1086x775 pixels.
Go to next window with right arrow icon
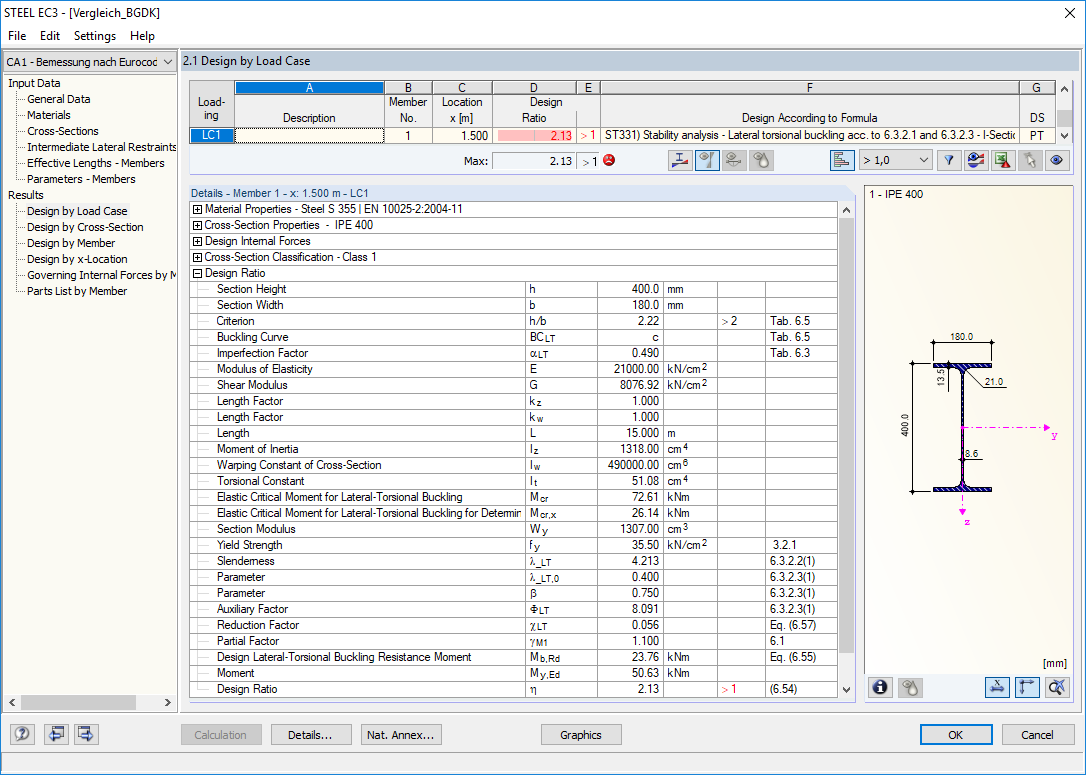(86, 734)
